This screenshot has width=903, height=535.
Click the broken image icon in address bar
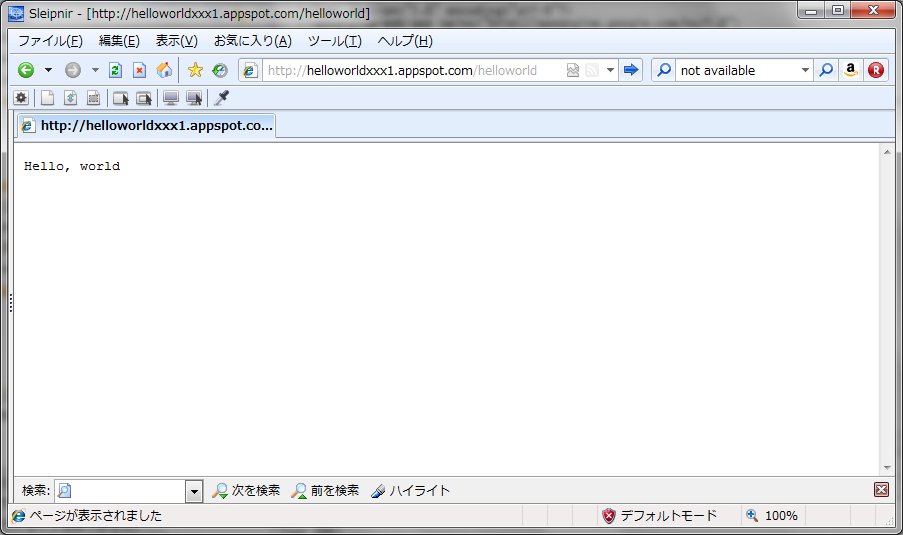pyautogui.click(x=572, y=70)
